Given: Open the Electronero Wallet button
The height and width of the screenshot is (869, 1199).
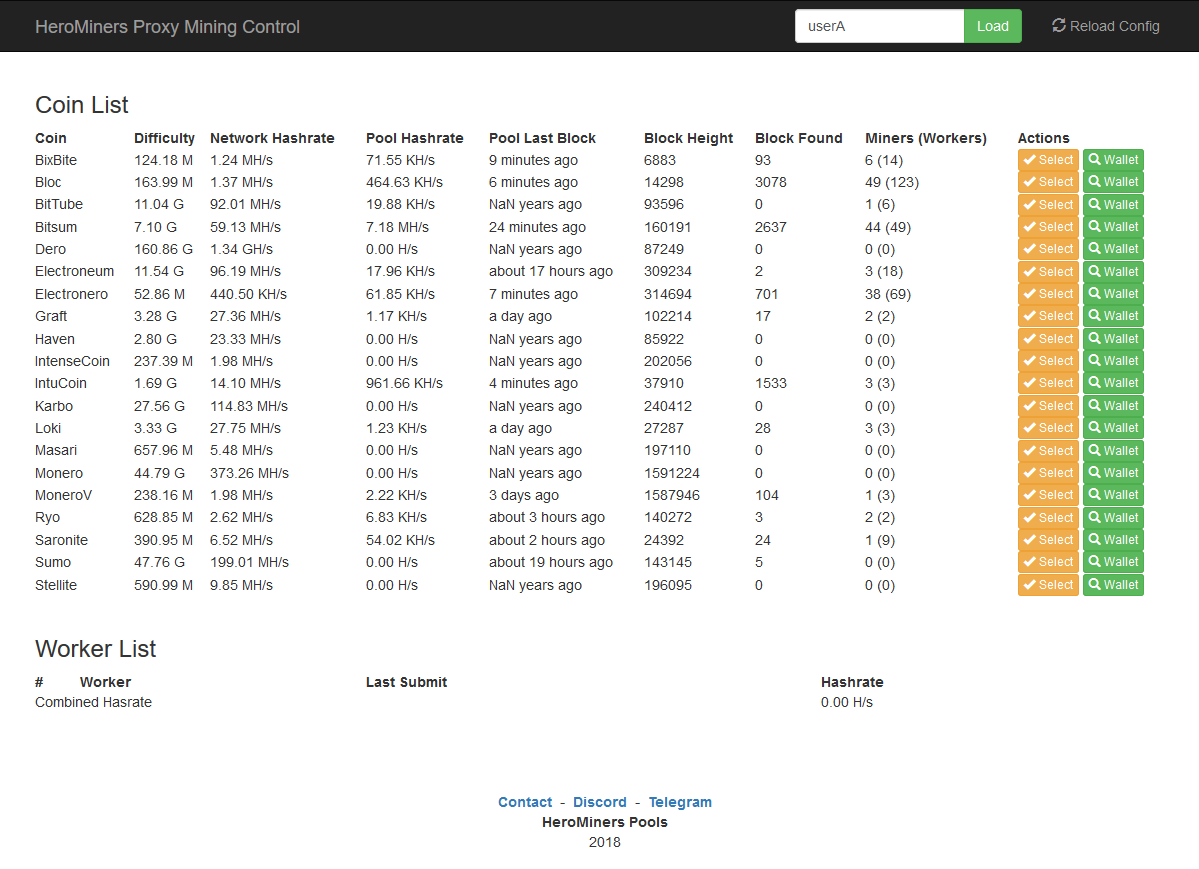Looking at the screenshot, I should 1113,294.
